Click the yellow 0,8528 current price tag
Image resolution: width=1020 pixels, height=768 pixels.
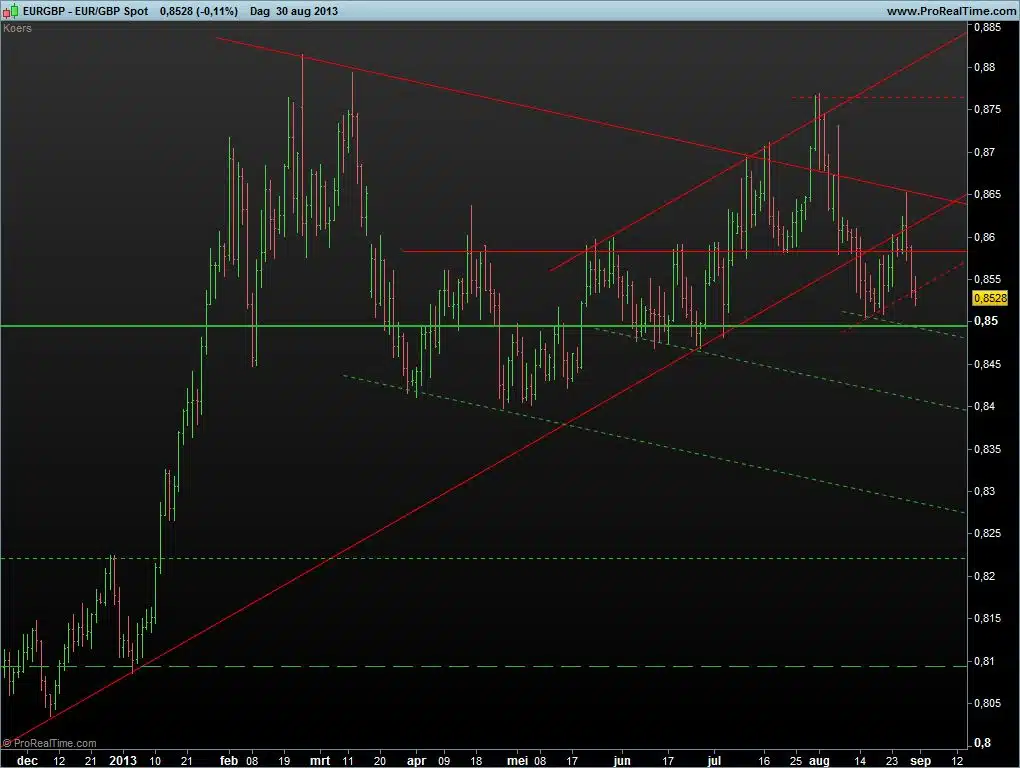pos(990,298)
